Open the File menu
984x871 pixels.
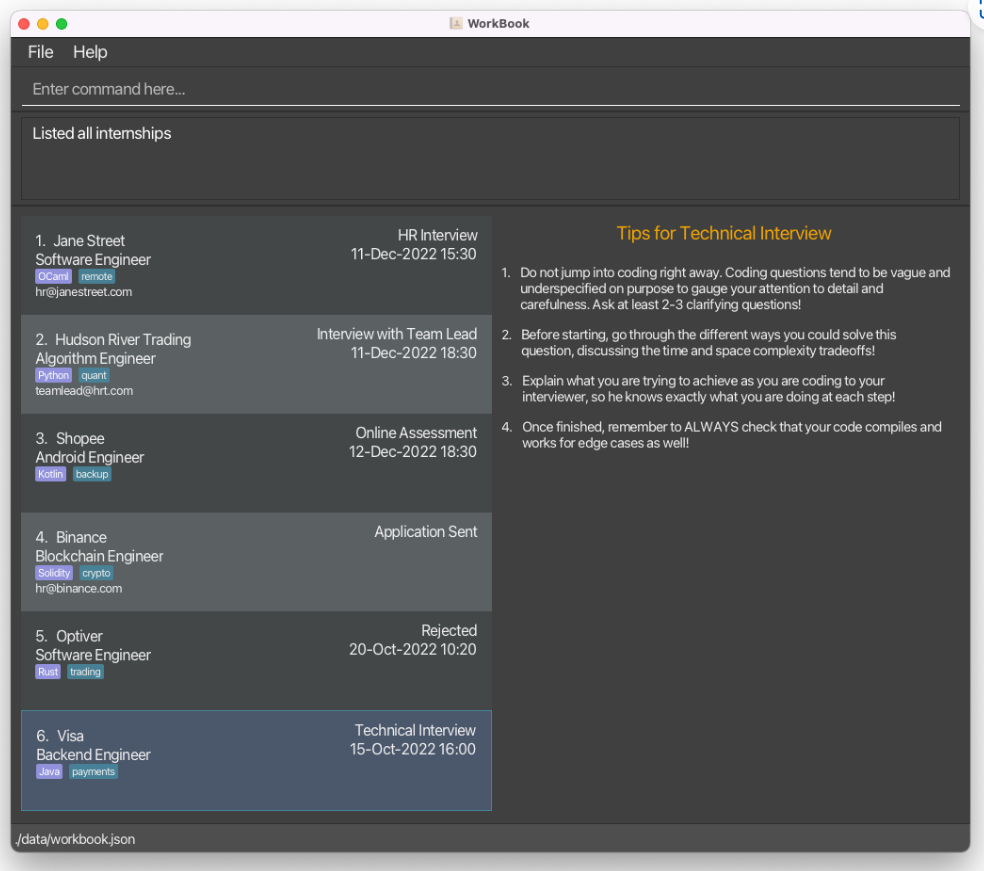tap(40, 52)
